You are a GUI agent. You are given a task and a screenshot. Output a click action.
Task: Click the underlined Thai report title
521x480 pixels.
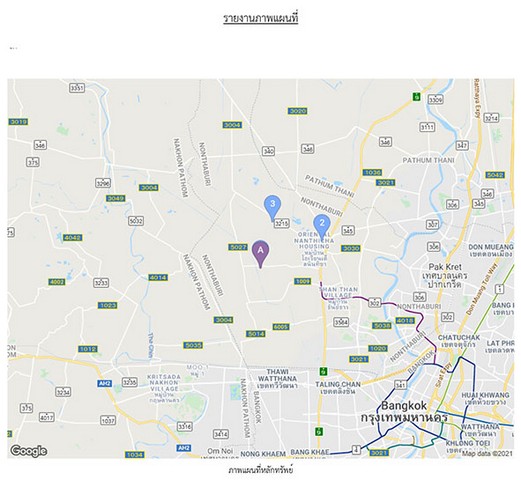tap(260, 18)
